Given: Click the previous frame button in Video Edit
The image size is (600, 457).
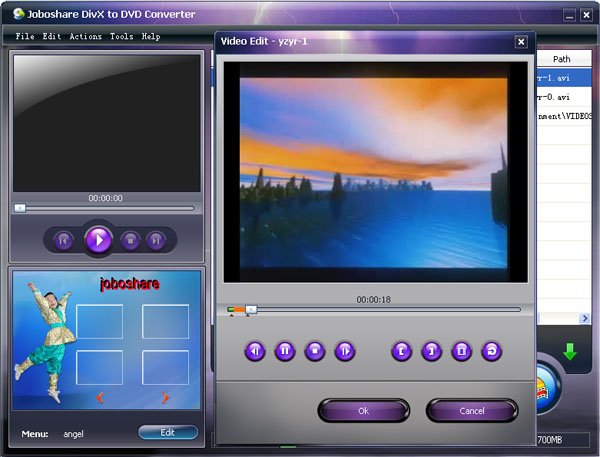Looking at the screenshot, I should coord(255,351).
